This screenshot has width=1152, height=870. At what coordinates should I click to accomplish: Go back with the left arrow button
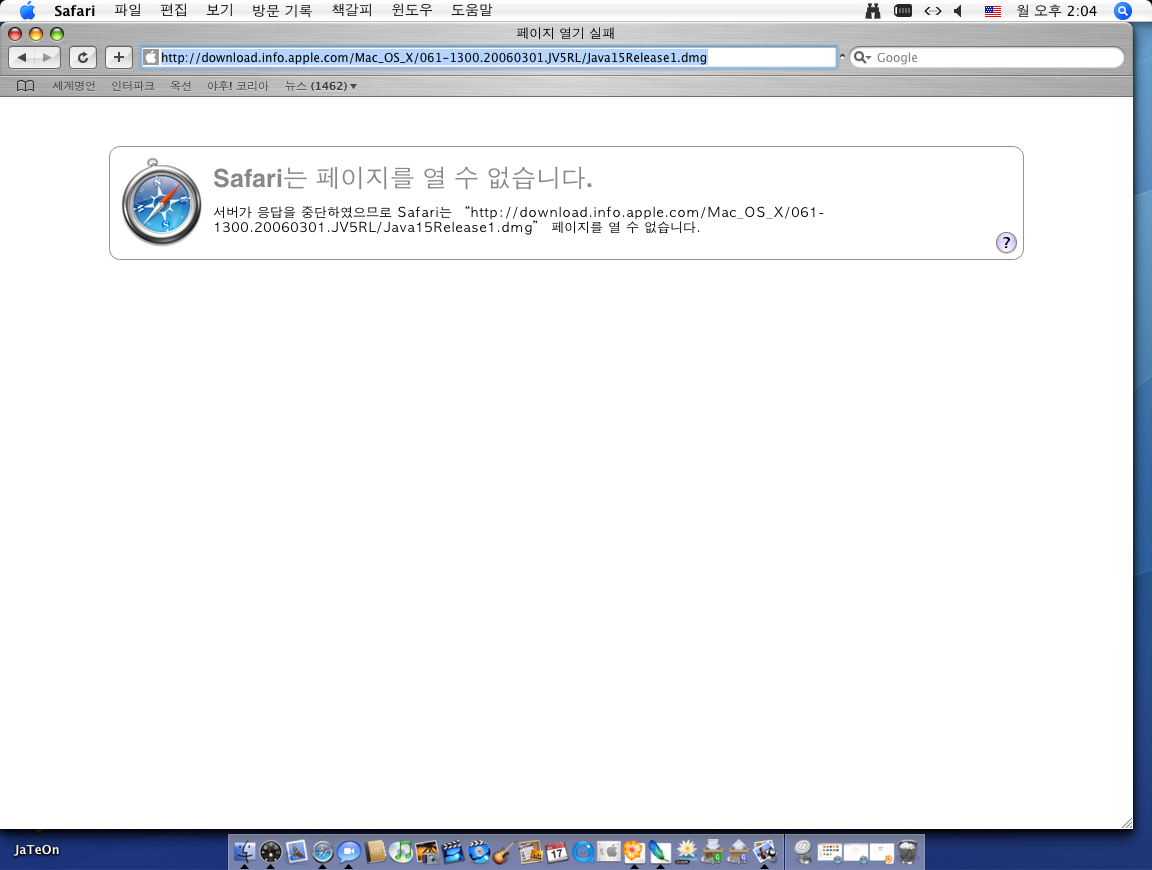[x=22, y=57]
